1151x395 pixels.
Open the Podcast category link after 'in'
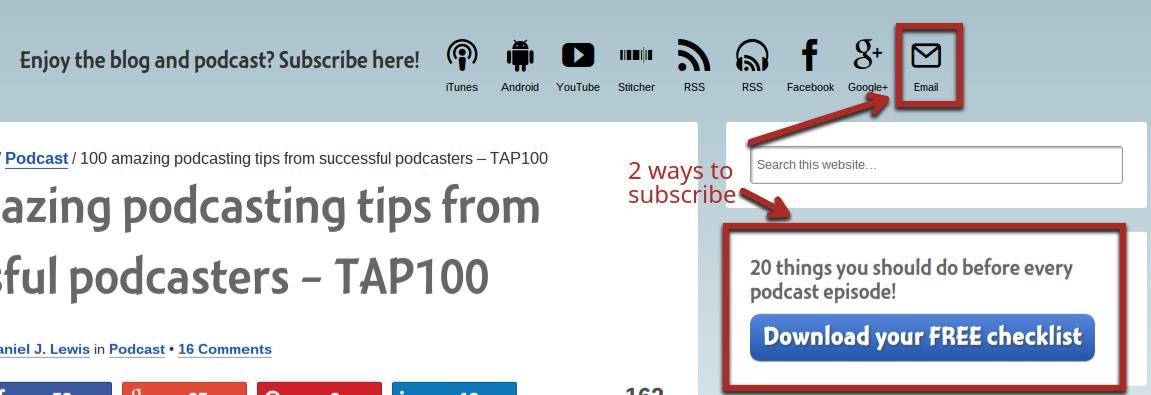[137, 349]
